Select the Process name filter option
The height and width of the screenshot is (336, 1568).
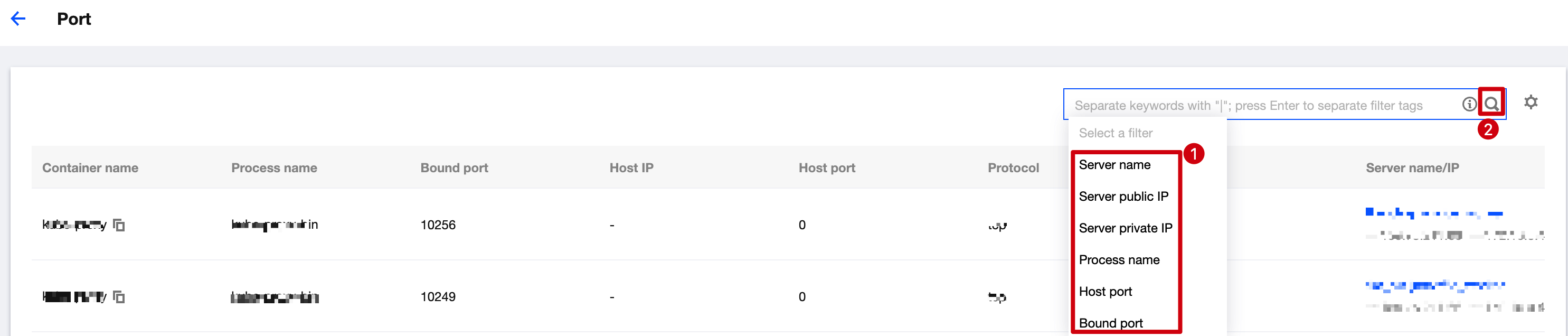(x=1119, y=260)
